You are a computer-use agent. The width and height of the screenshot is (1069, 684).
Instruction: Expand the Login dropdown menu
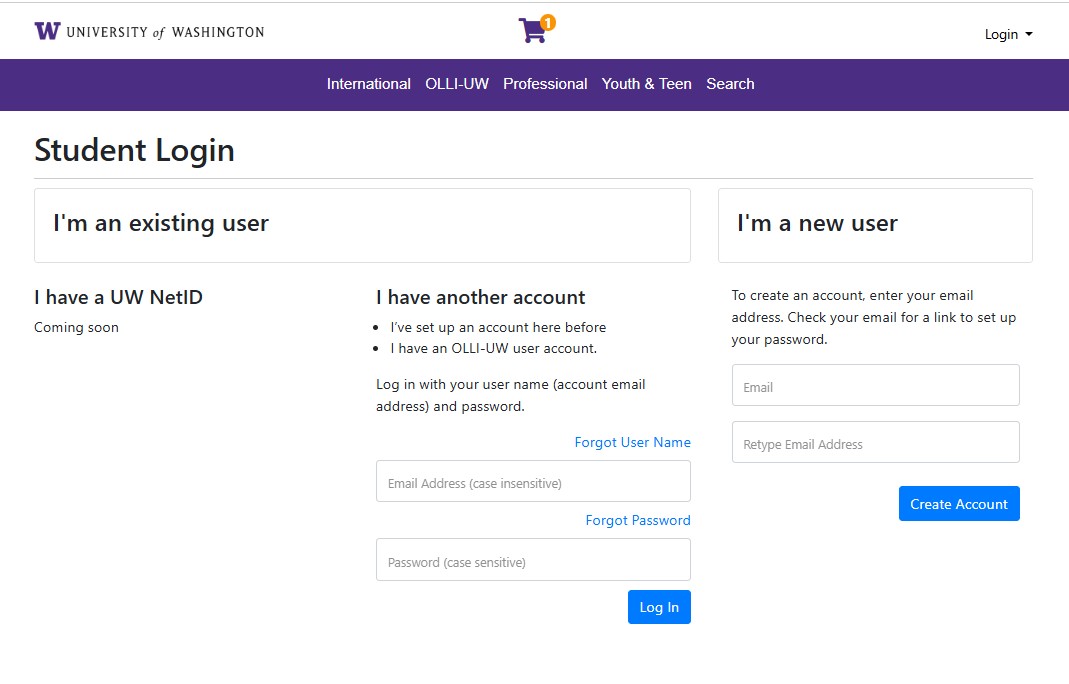pyautogui.click(x=1008, y=34)
